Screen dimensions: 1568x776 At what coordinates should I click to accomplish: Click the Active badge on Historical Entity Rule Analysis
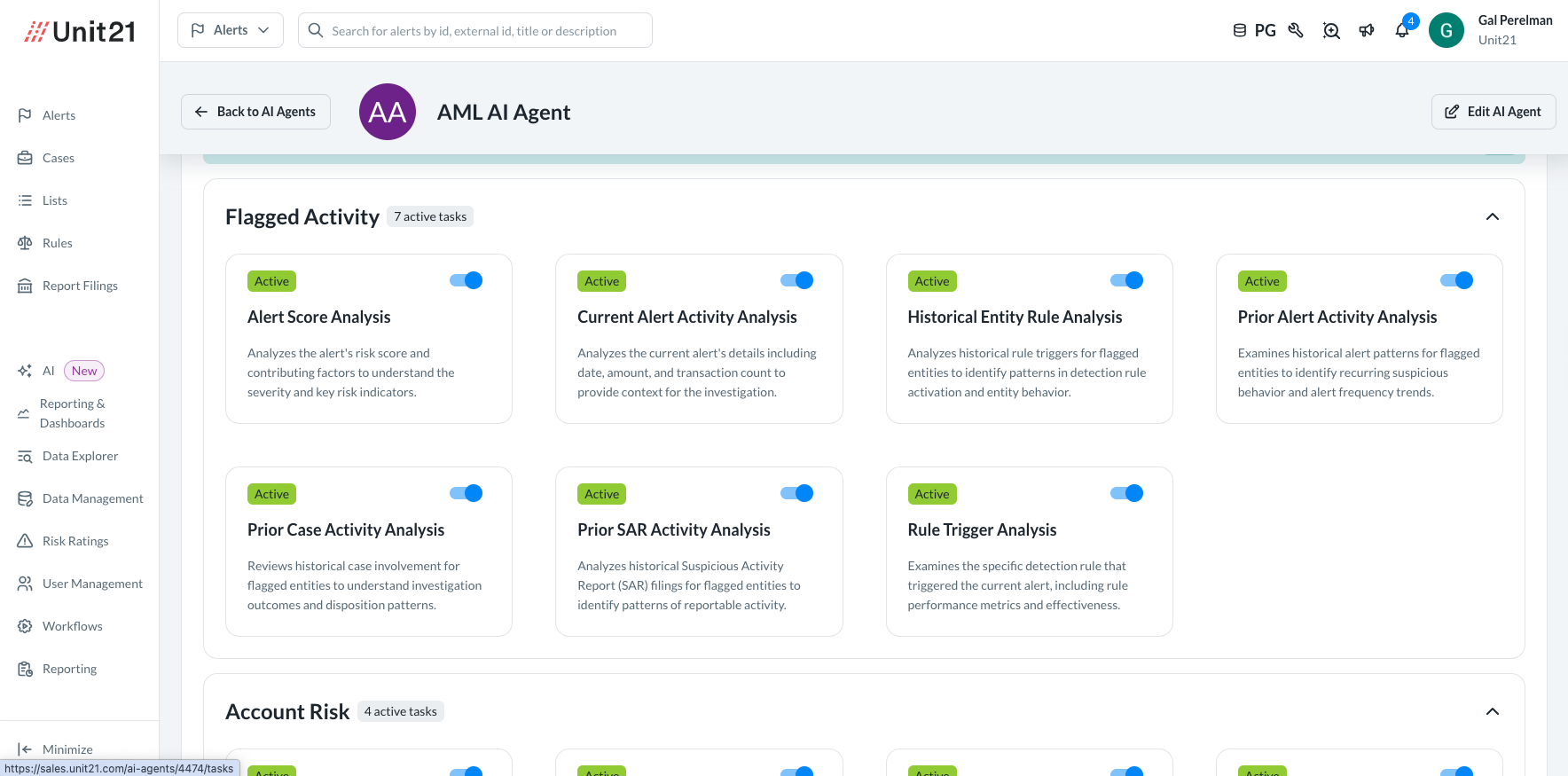point(932,281)
